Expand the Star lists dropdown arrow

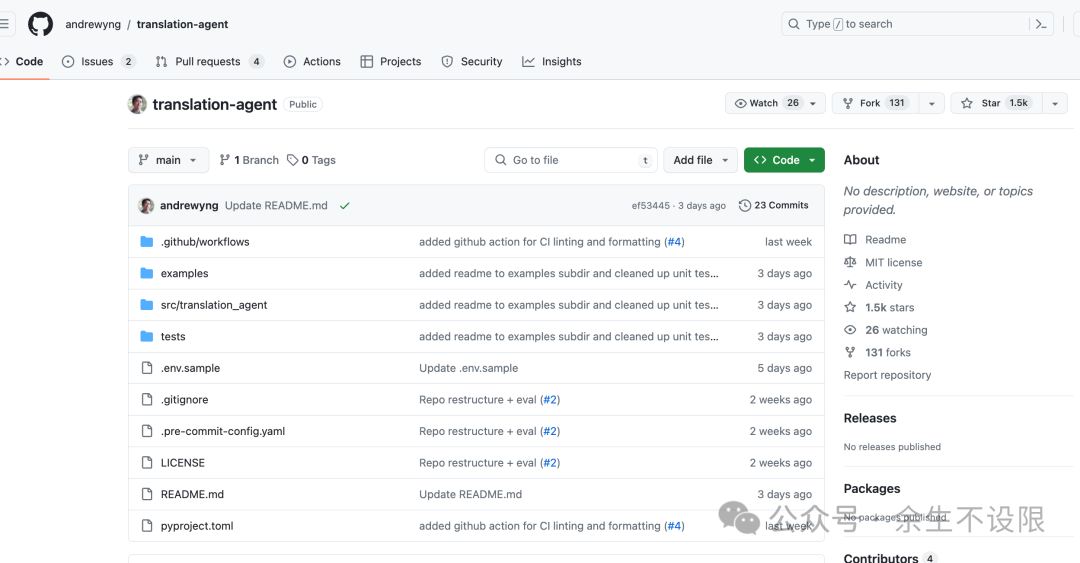1055,103
